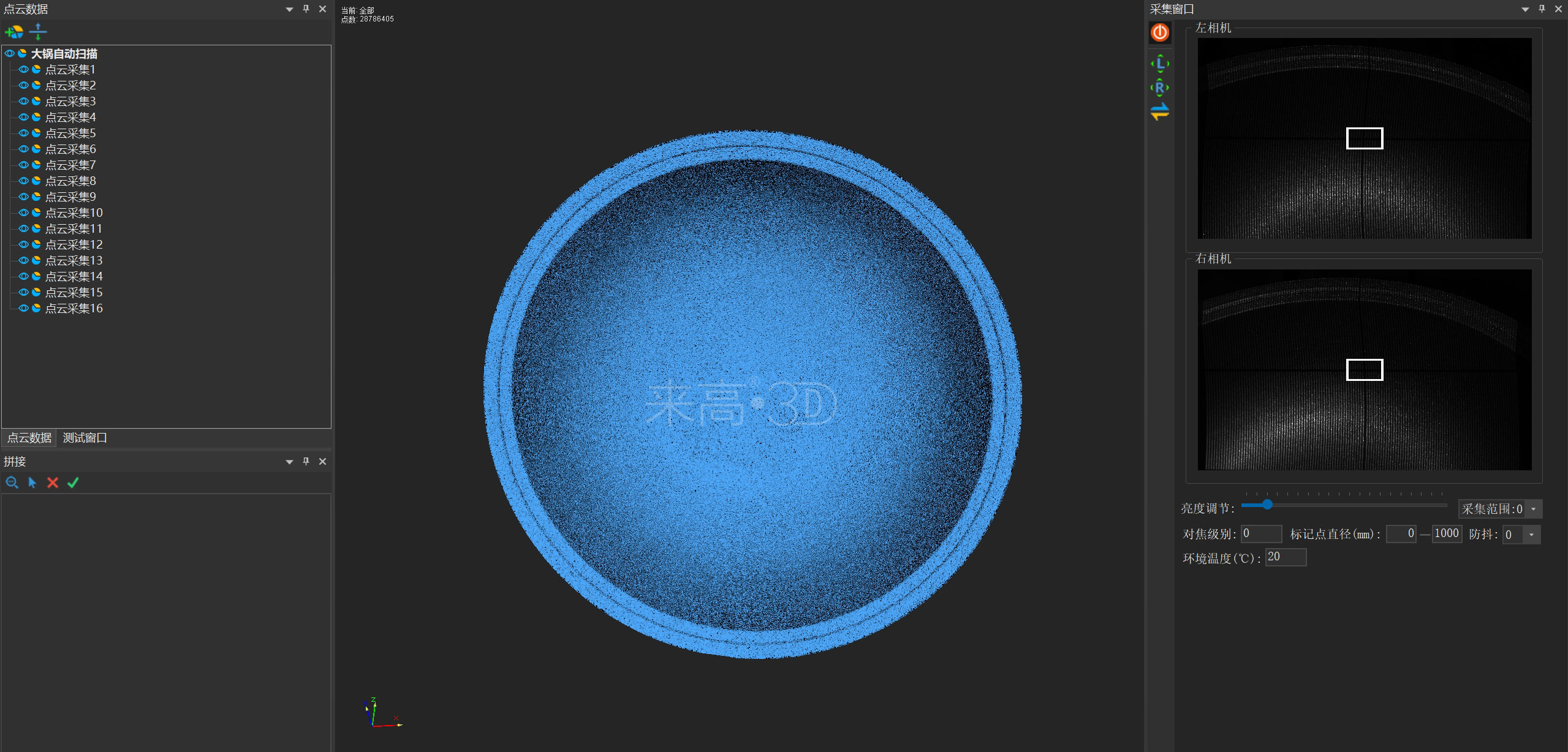Click the up-down arrows split icon
1568x752 pixels.
38,32
